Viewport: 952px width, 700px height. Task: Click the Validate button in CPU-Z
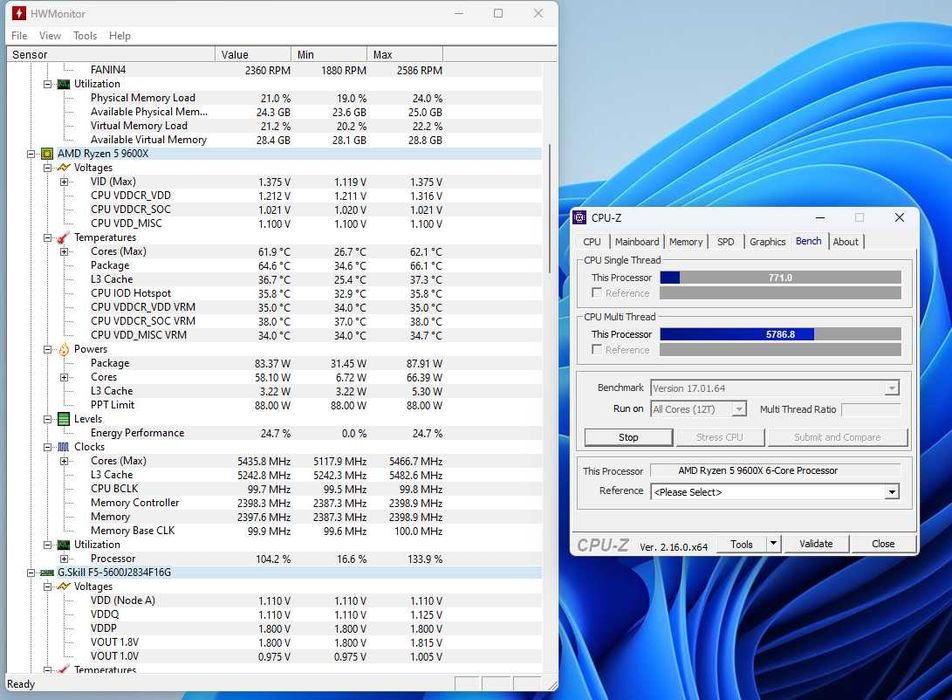816,544
